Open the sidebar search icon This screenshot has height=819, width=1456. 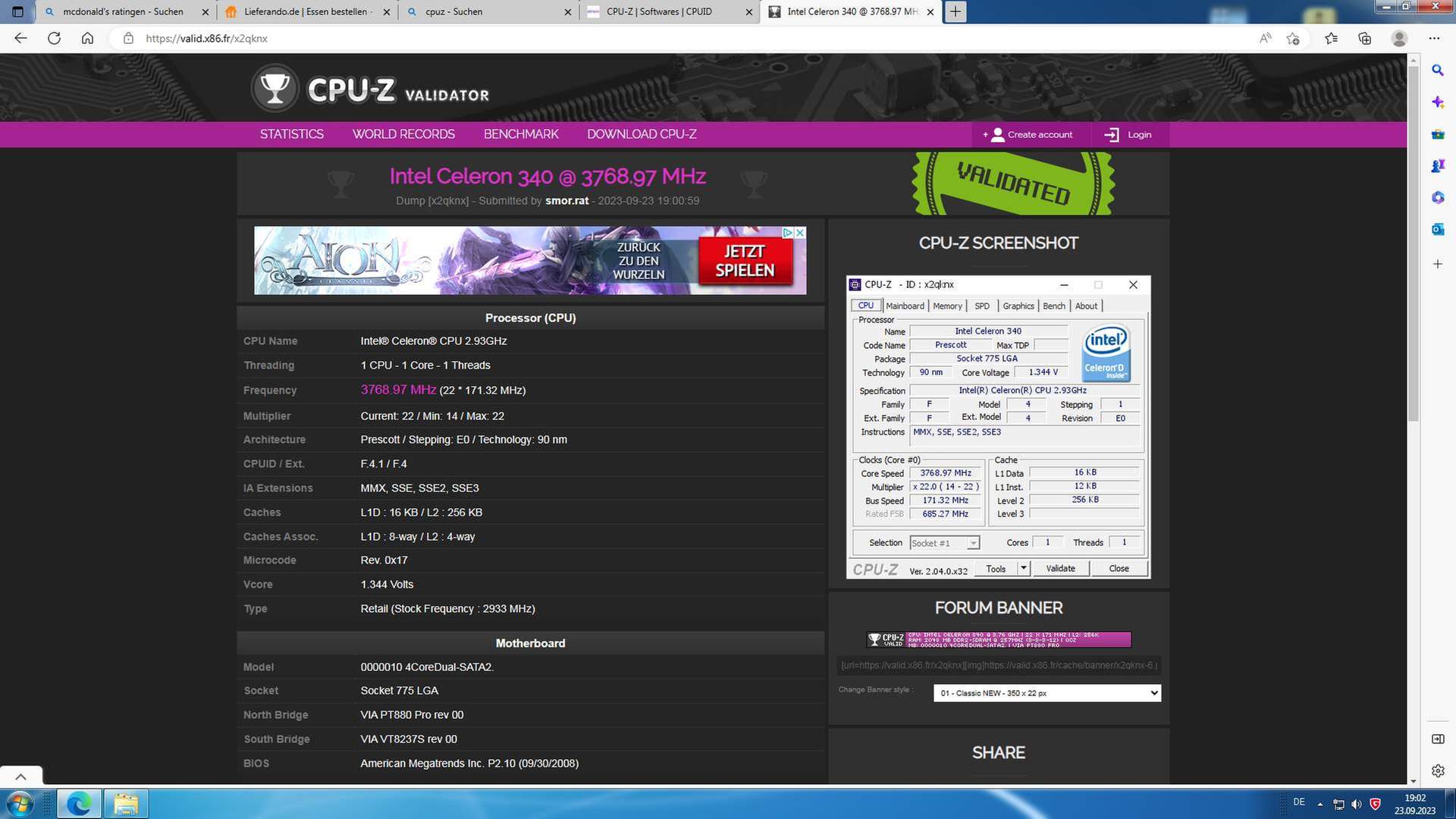(x=1438, y=70)
